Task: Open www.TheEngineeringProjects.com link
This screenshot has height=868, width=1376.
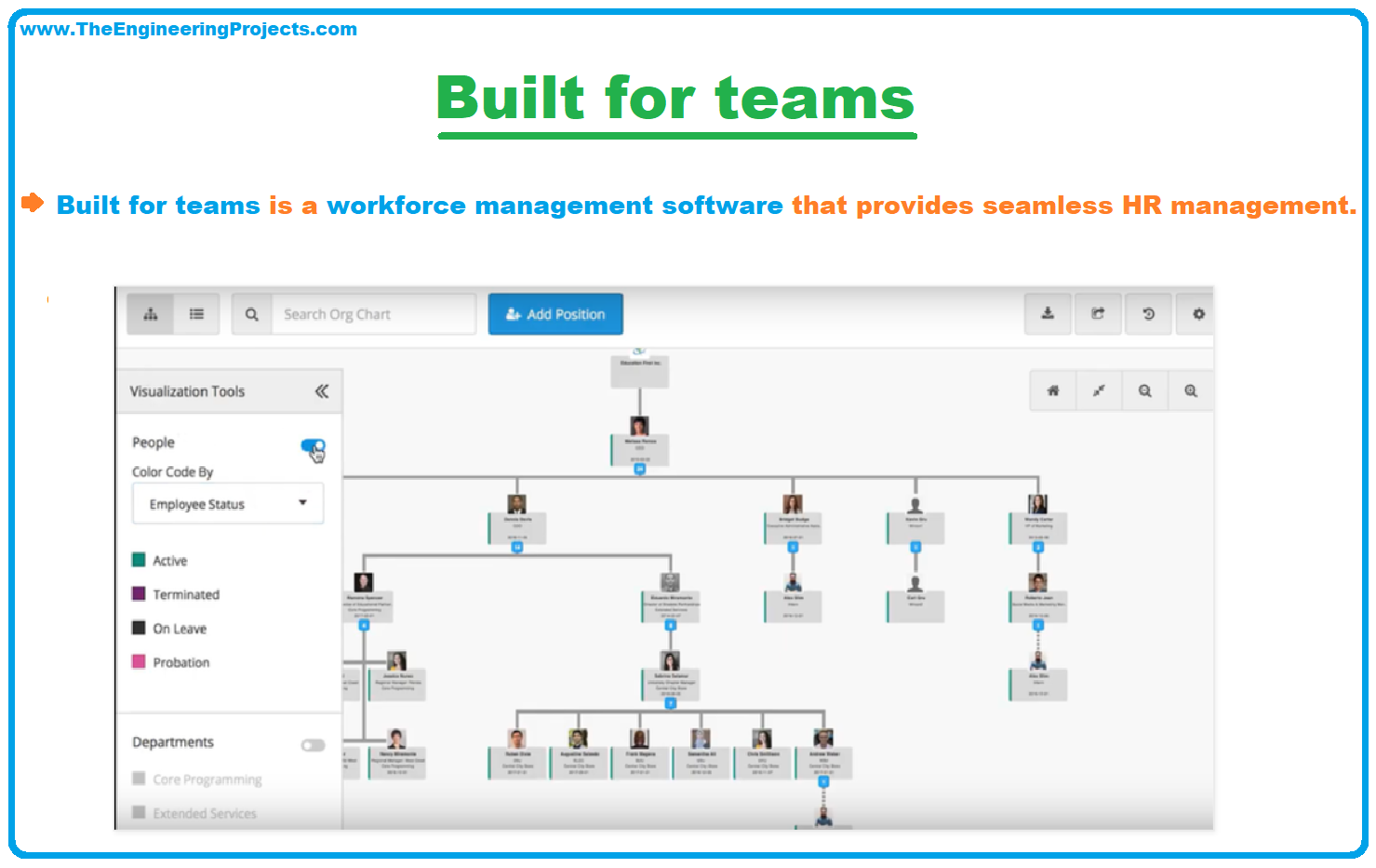Action: (188, 29)
